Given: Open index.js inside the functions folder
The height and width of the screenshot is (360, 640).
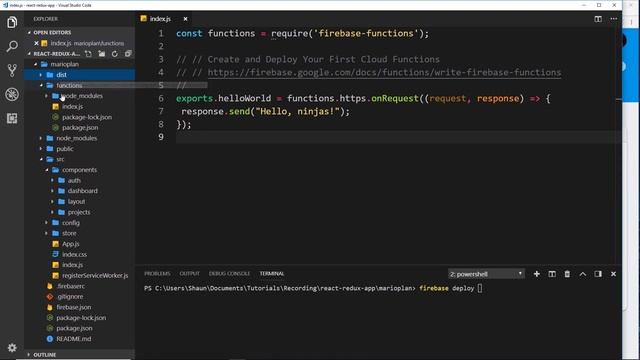Looking at the screenshot, I should tap(72, 107).
